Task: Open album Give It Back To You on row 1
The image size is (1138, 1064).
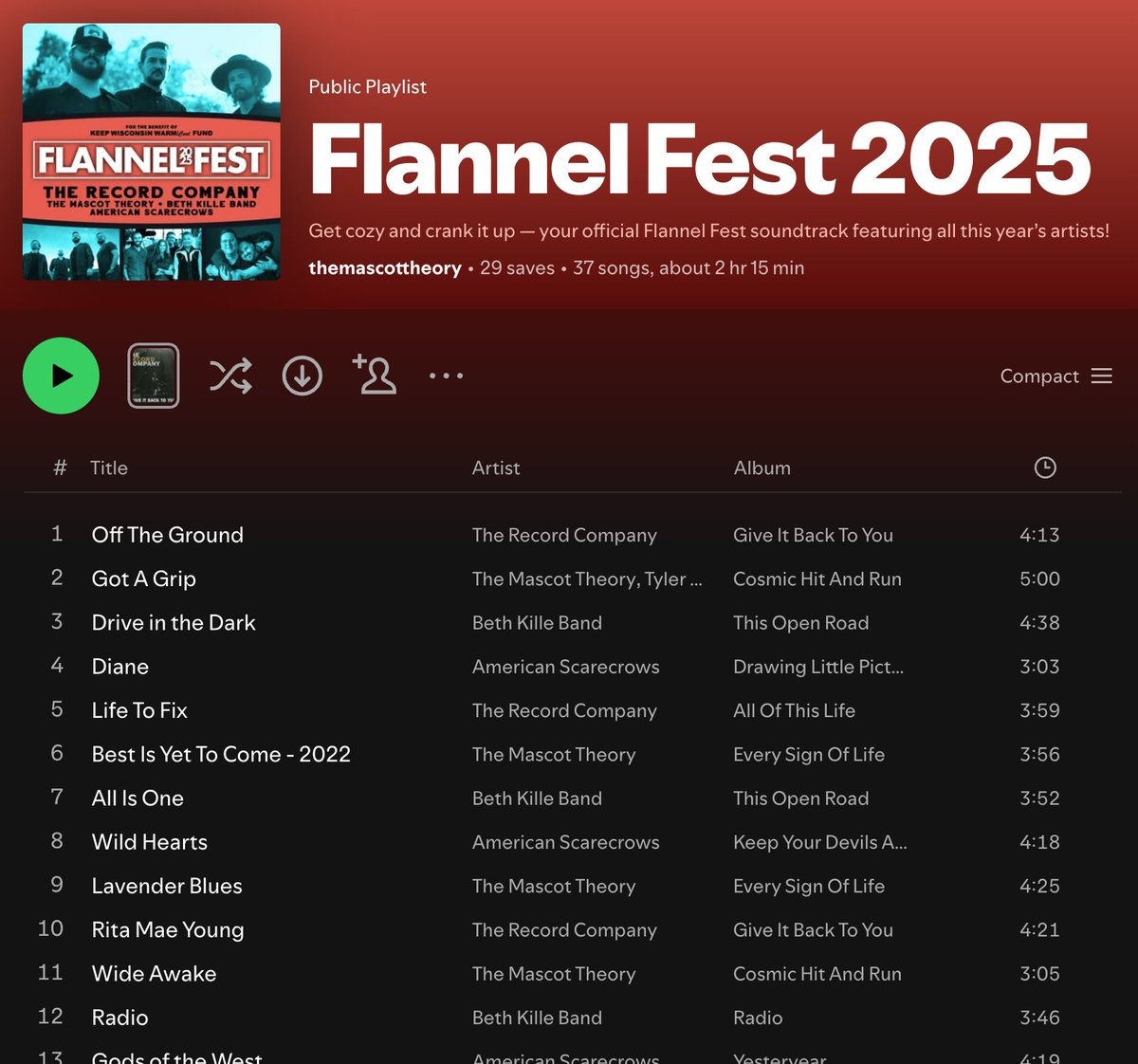Action: [x=813, y=535]
